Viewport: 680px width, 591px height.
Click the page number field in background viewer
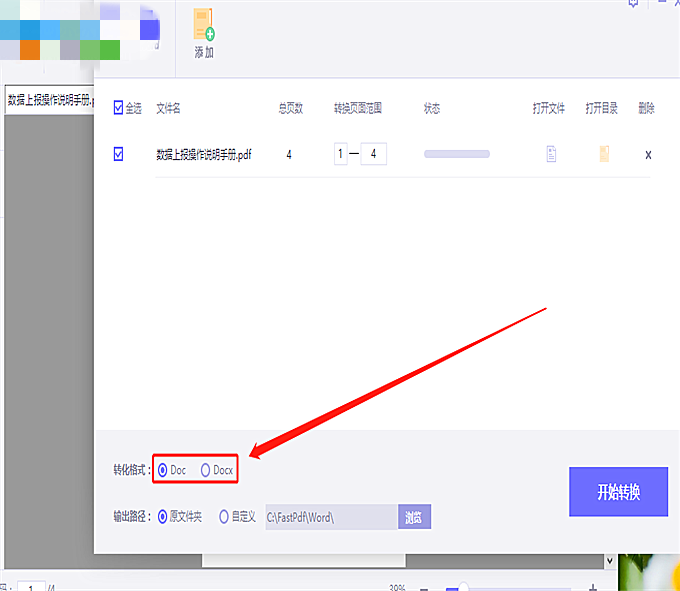[31, 587]
